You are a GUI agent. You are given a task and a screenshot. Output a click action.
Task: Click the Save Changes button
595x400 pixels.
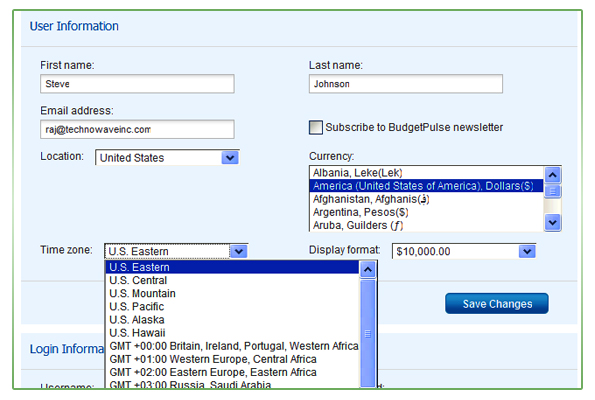click(497, 304)
